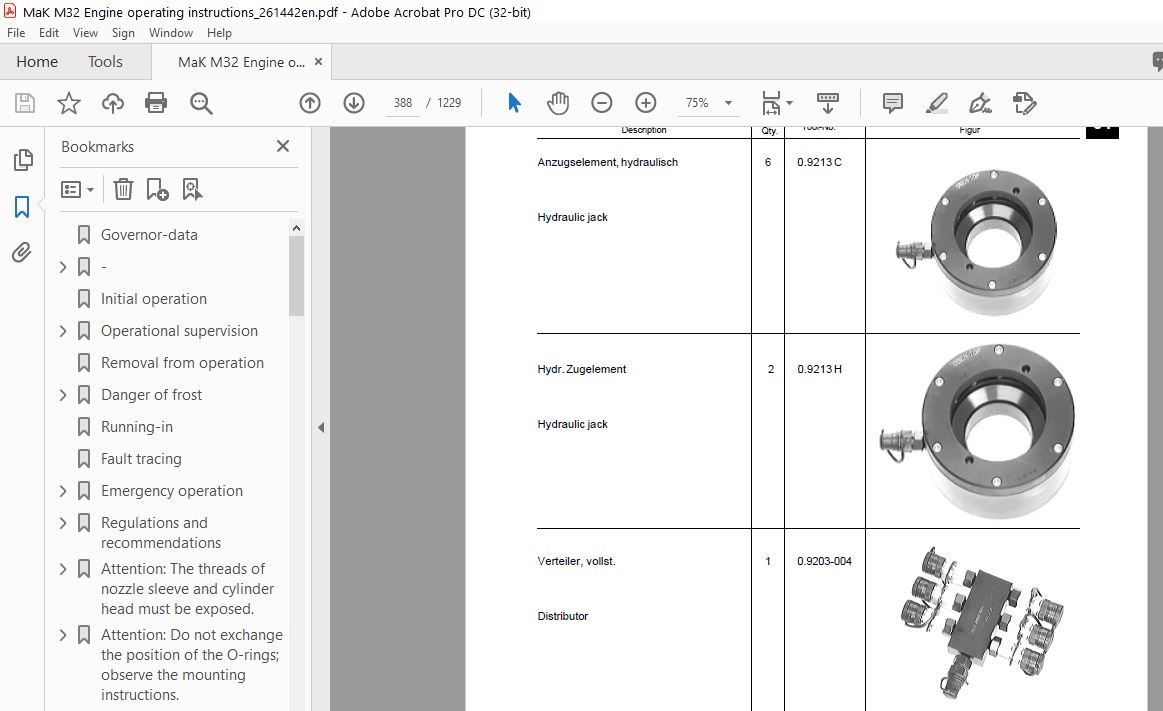The height and width of the screenshot is (711, 1163).
Task: Zoom in with plus button
Action: click(x=646, y=103)
